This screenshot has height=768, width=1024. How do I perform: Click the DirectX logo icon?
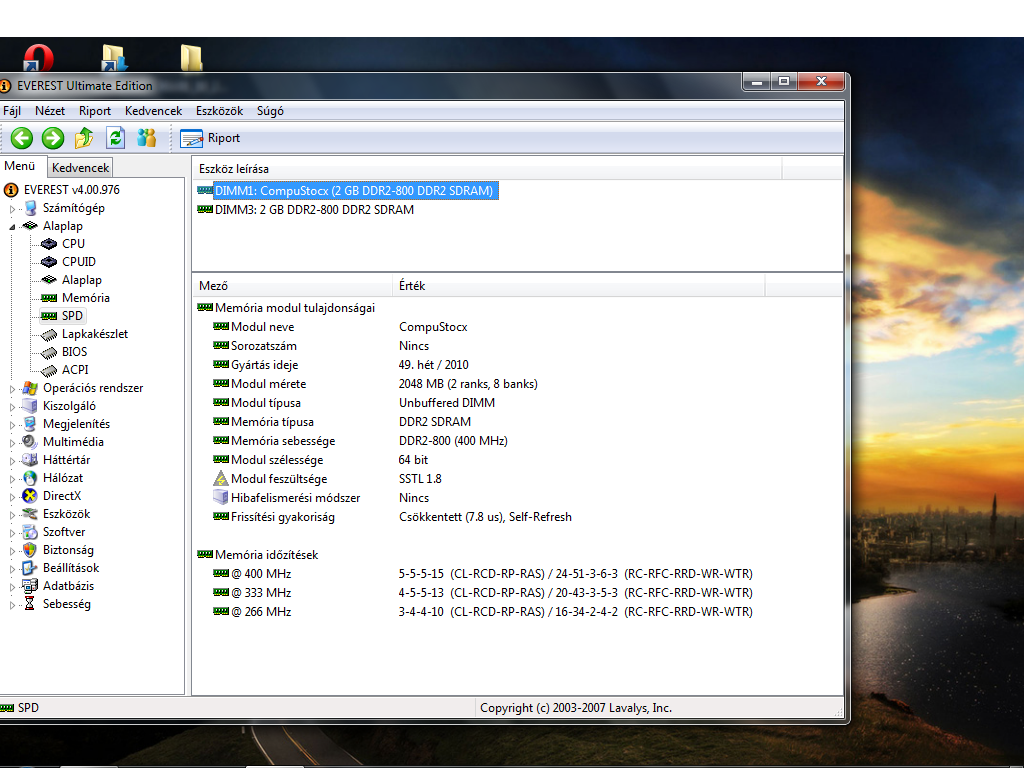(30, 496)
